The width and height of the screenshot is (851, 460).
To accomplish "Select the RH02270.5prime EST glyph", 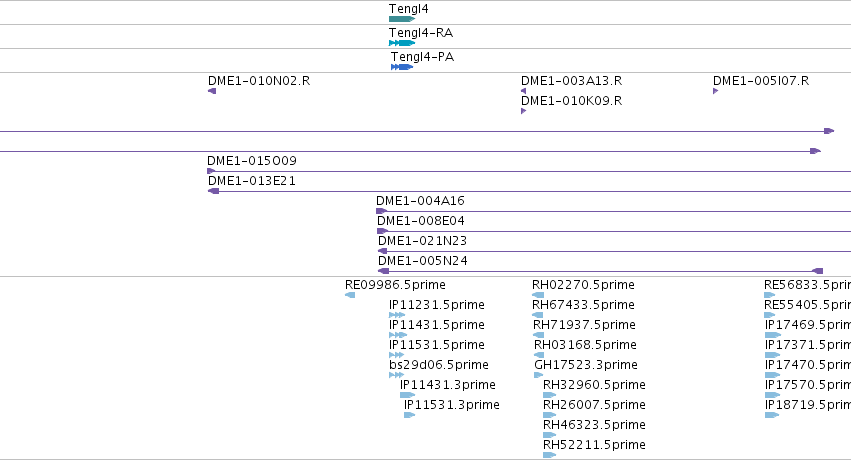I will point(538,295).
